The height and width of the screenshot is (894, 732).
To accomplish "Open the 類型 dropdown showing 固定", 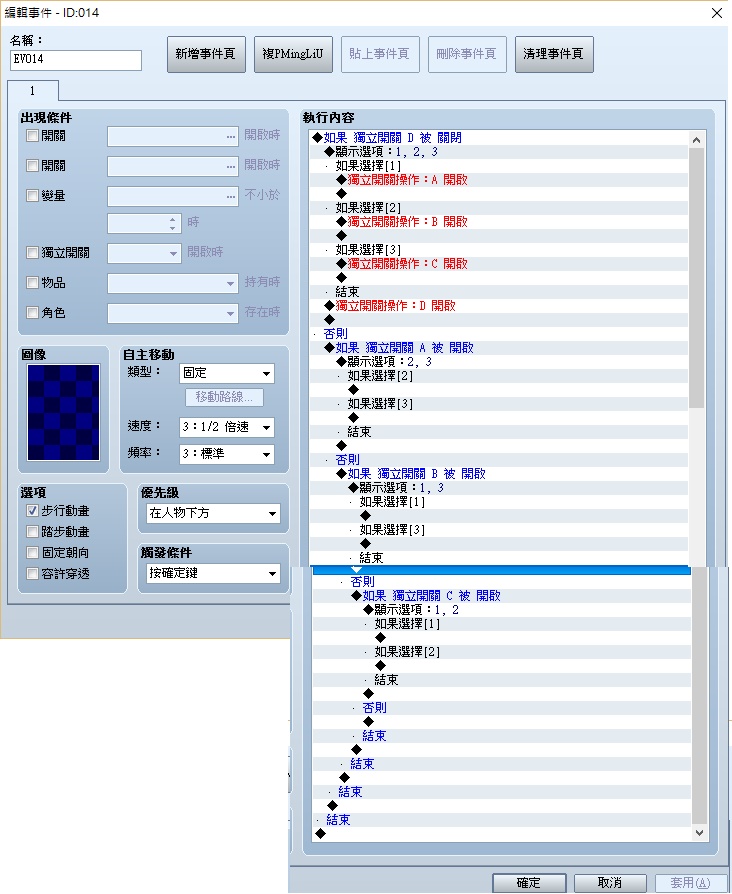I will click(226, 373).
